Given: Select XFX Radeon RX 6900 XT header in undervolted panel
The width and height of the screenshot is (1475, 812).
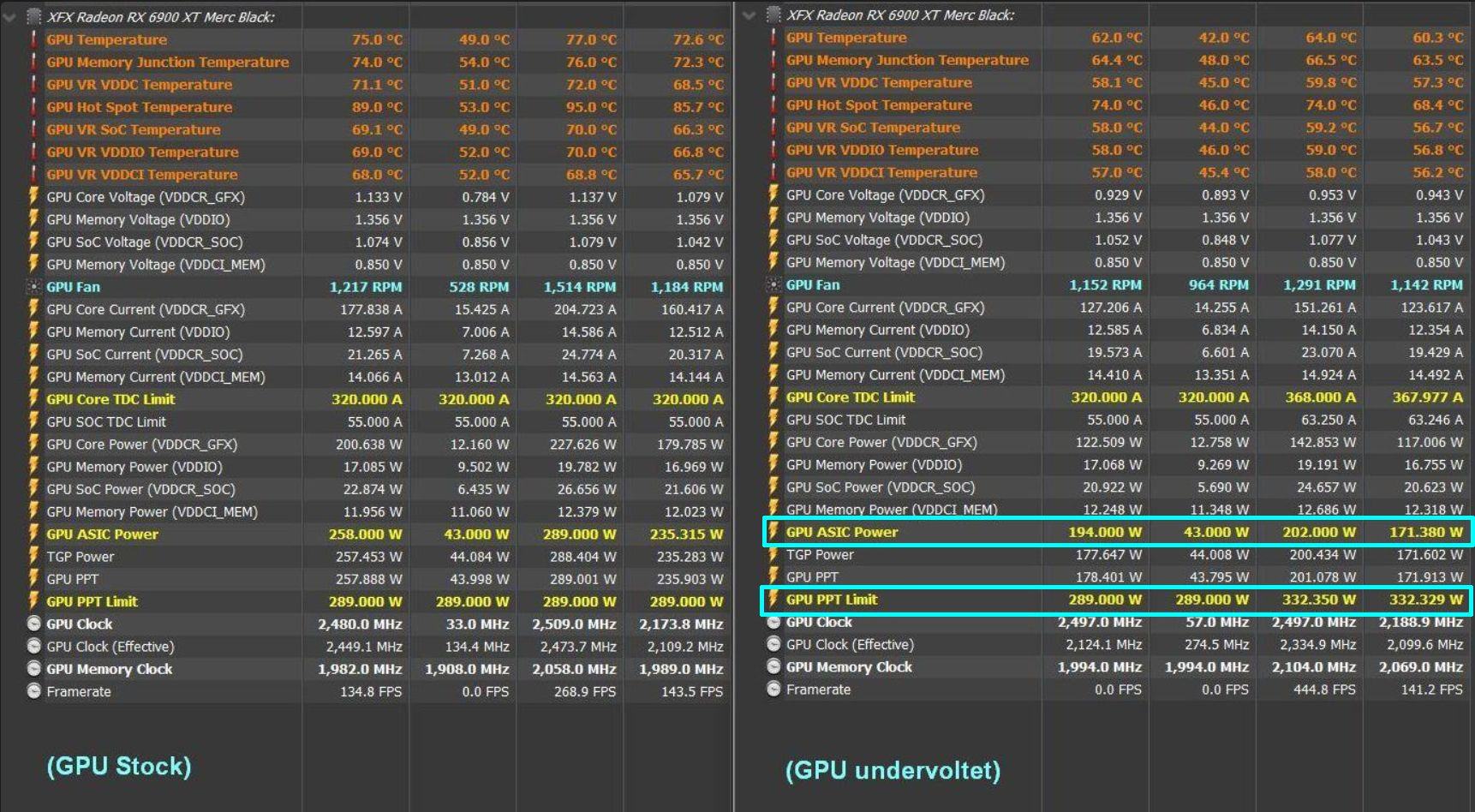Looking at the screenshot, I should [x=900, y=15].
